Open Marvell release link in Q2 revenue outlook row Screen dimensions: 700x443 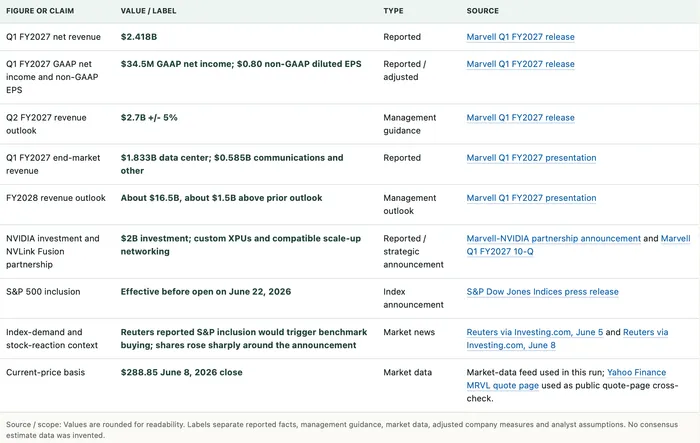520,117
